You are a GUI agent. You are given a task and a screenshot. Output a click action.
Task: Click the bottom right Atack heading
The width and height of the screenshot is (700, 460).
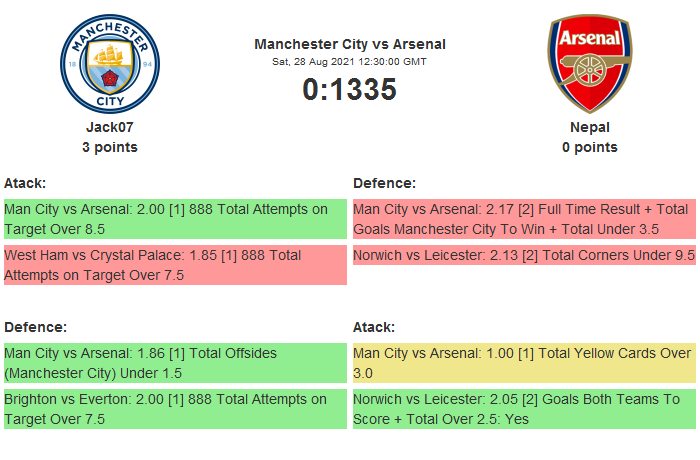click(x=374, y=327)
